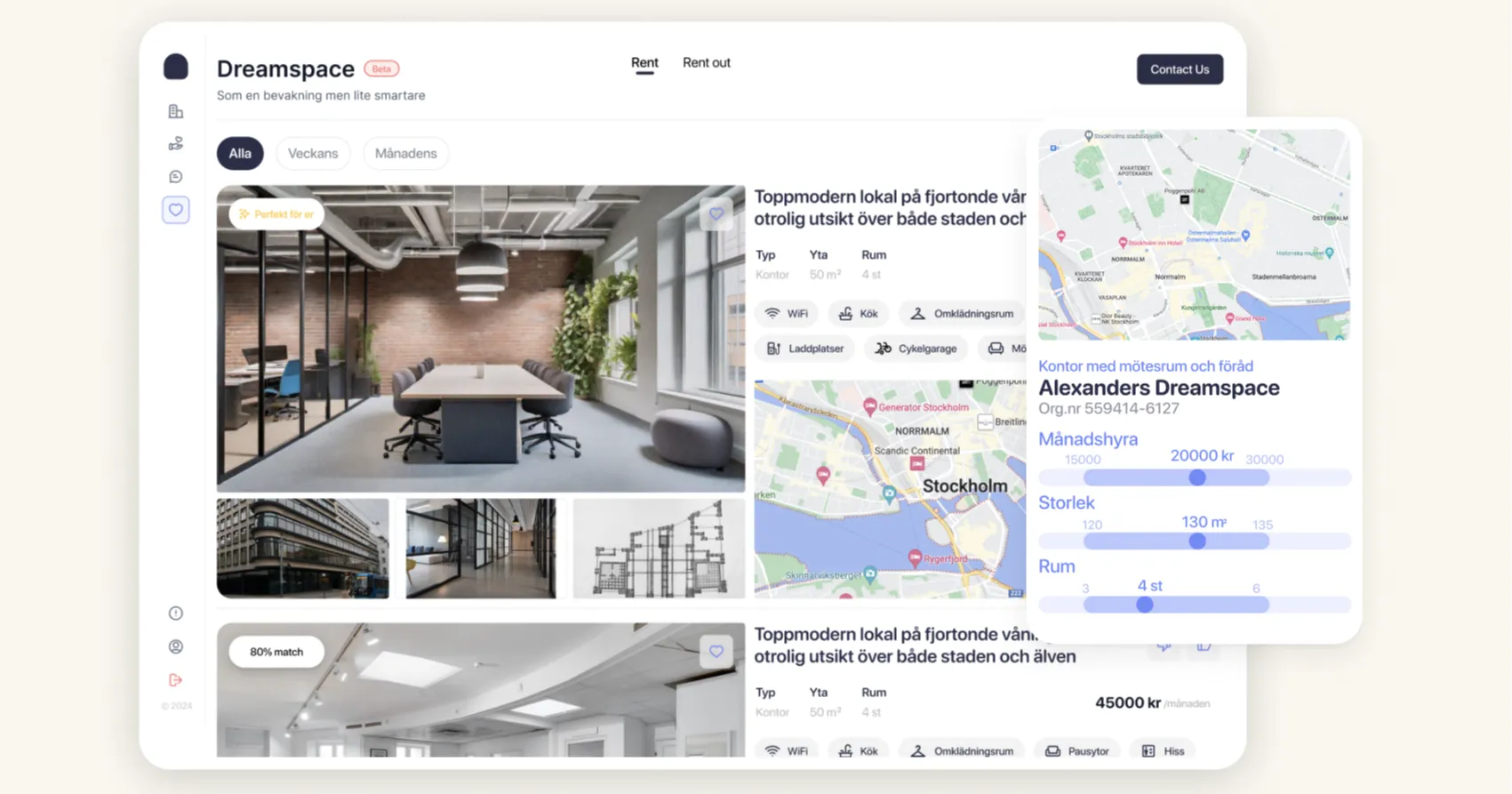This screenshot has height=794, width=1512.
Task: Open the favorites heart sidebar icon
Action: 176,210
